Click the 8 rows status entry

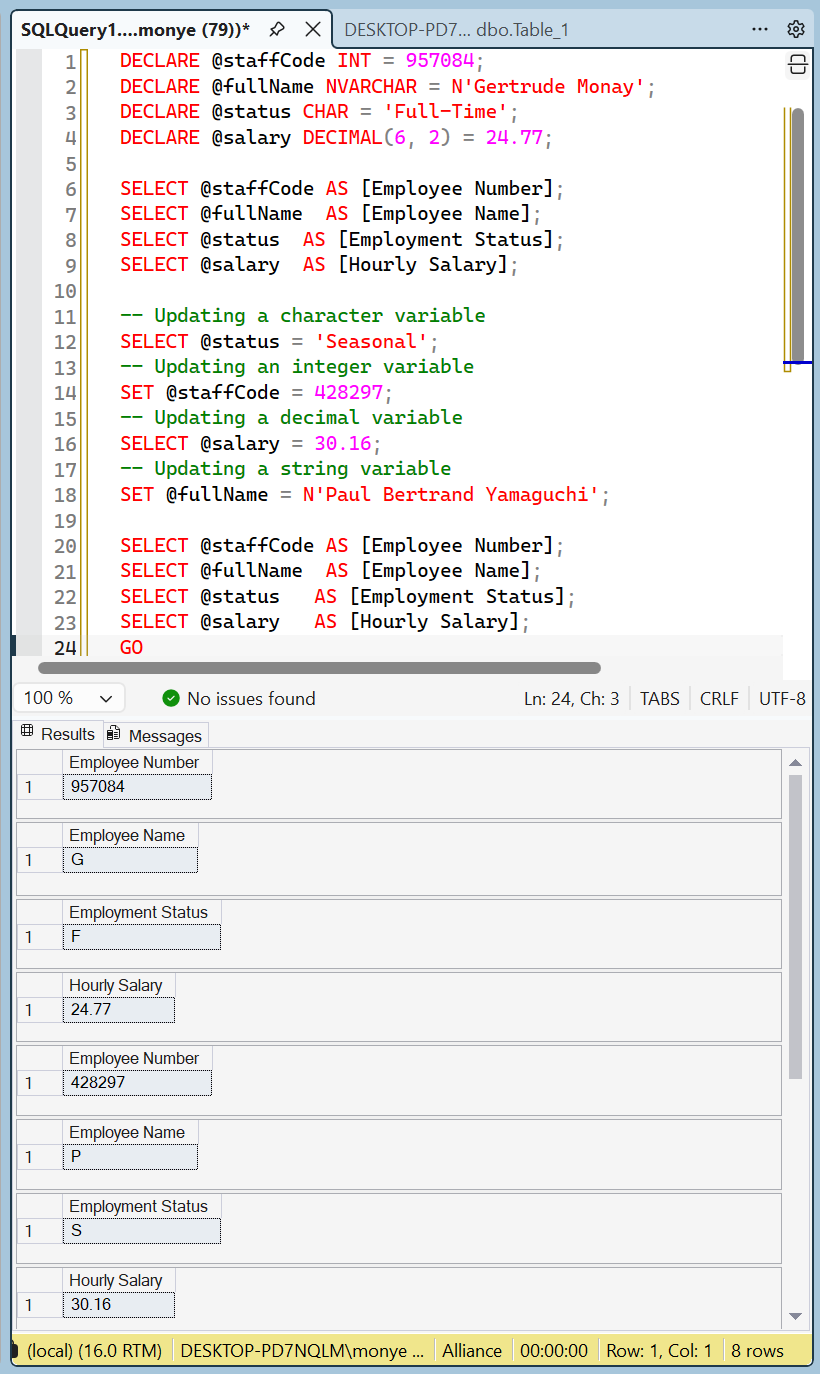click(757, 1351)
